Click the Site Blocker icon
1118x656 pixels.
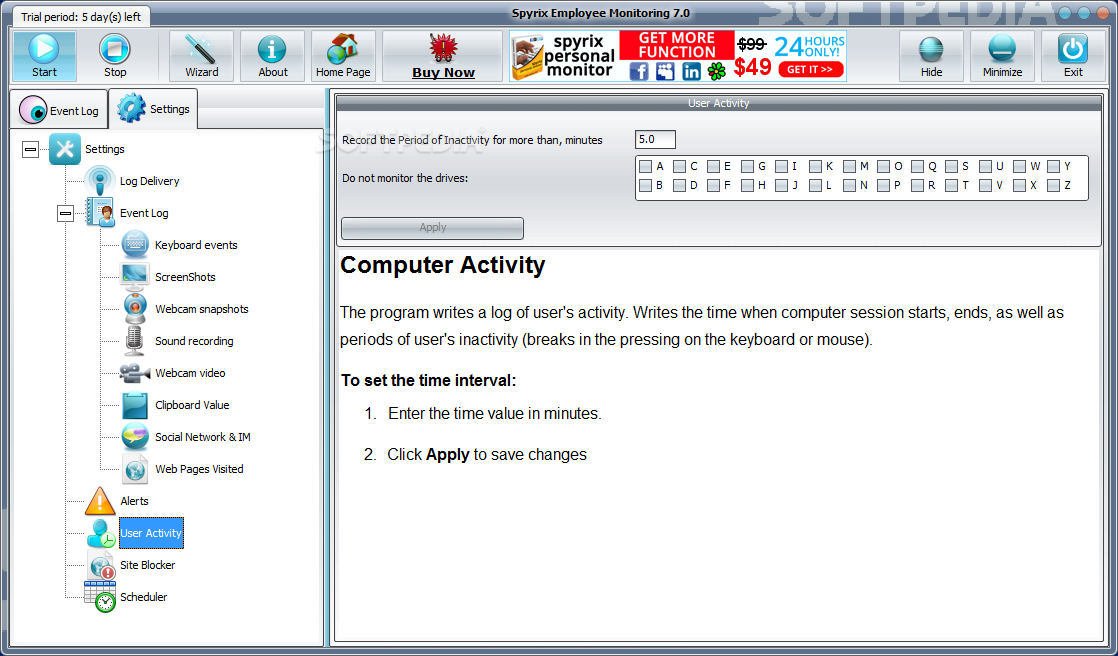tap(101, 565)
